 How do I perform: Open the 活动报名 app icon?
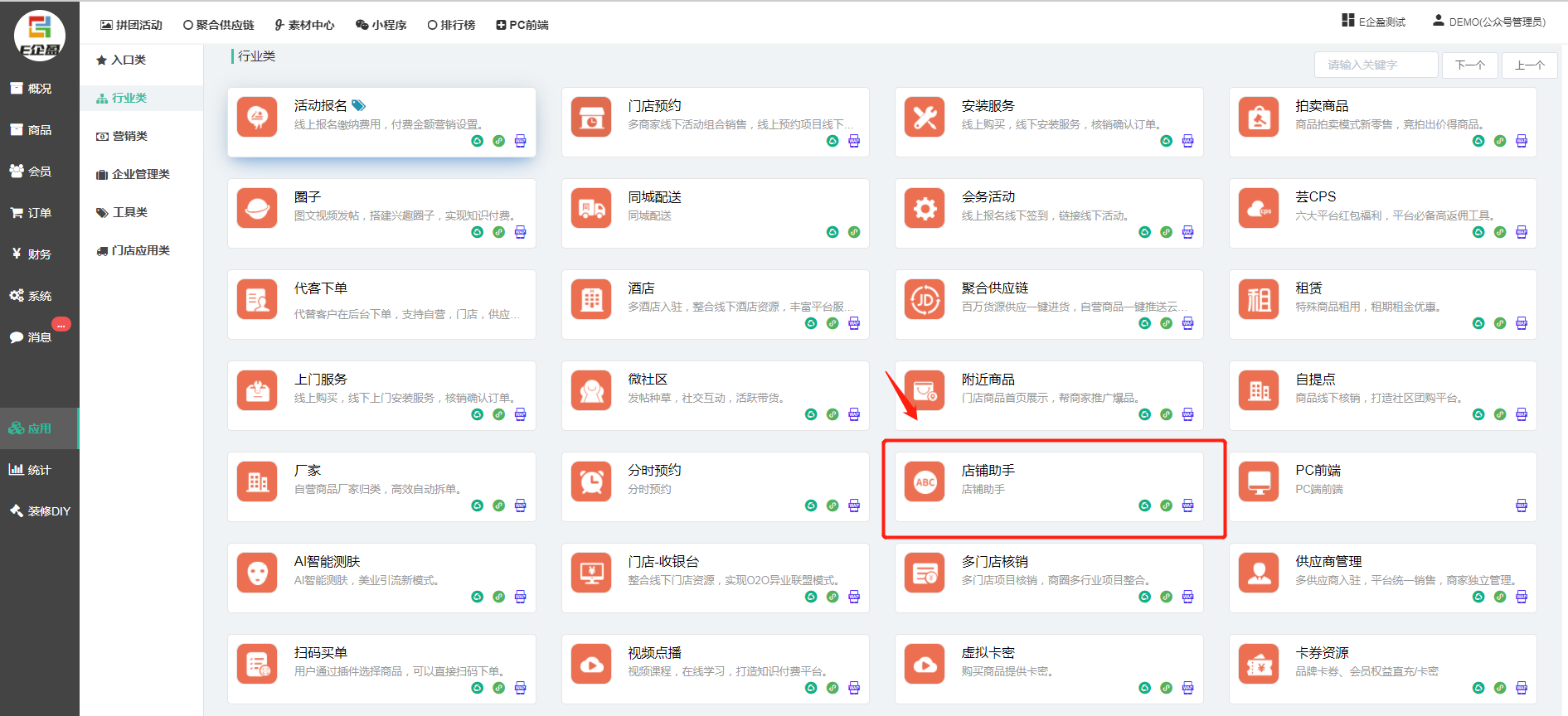coord(257,117)
